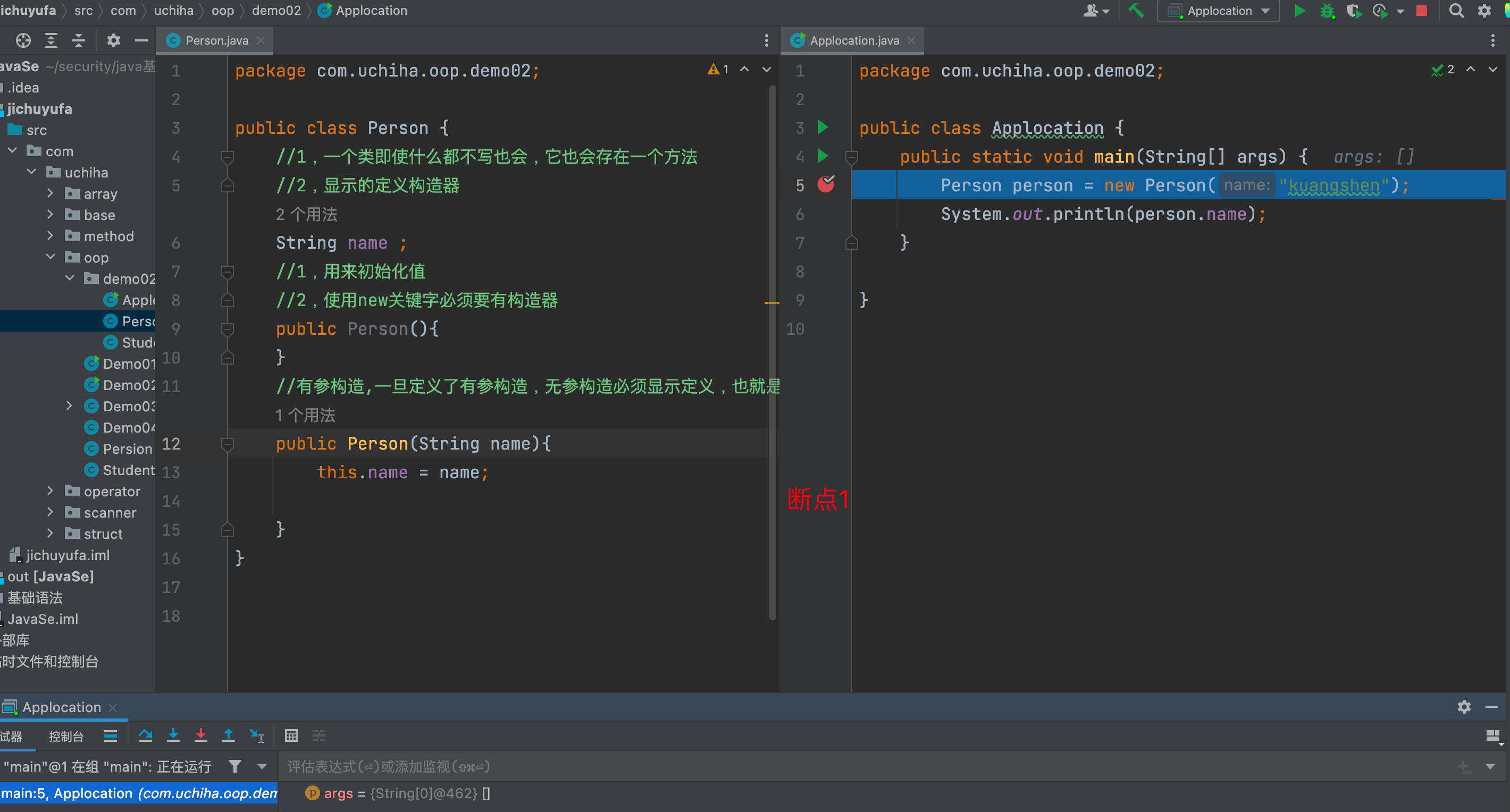Close the Person.java tab
The height and width of the screenshot is (812, 1510).
tap(261, 40)
